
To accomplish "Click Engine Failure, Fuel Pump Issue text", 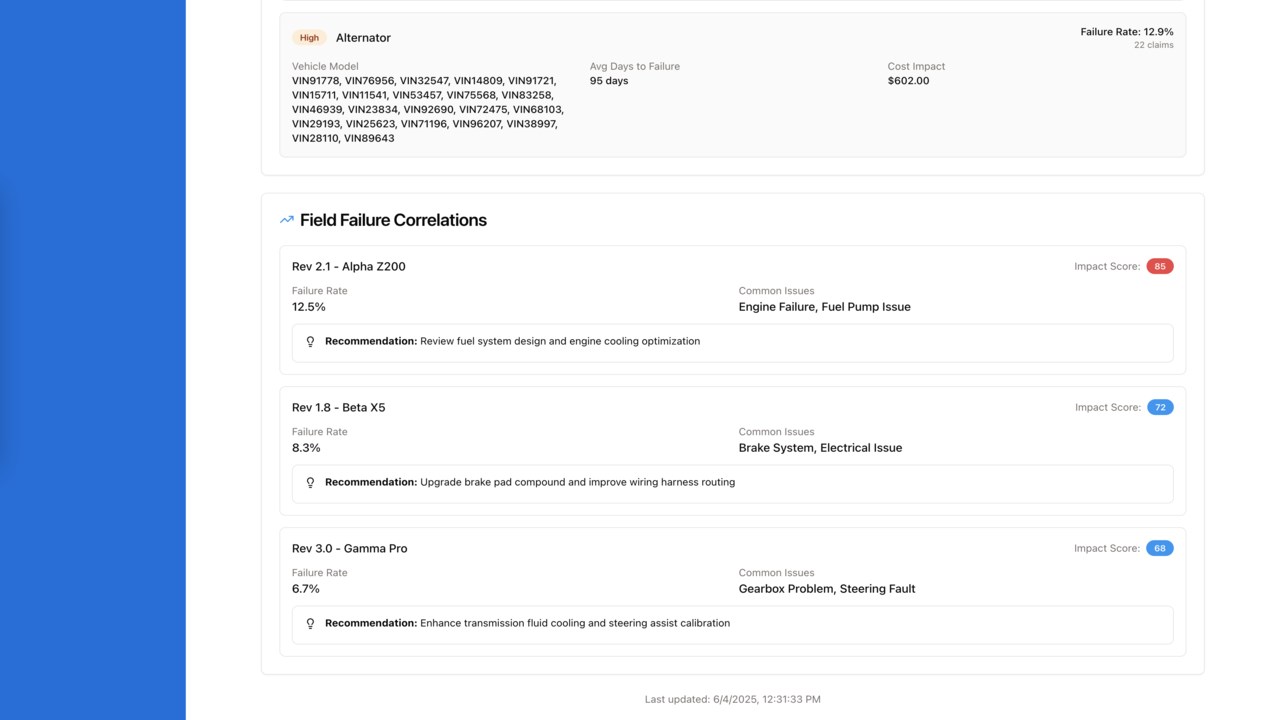I will pos(824,307).
